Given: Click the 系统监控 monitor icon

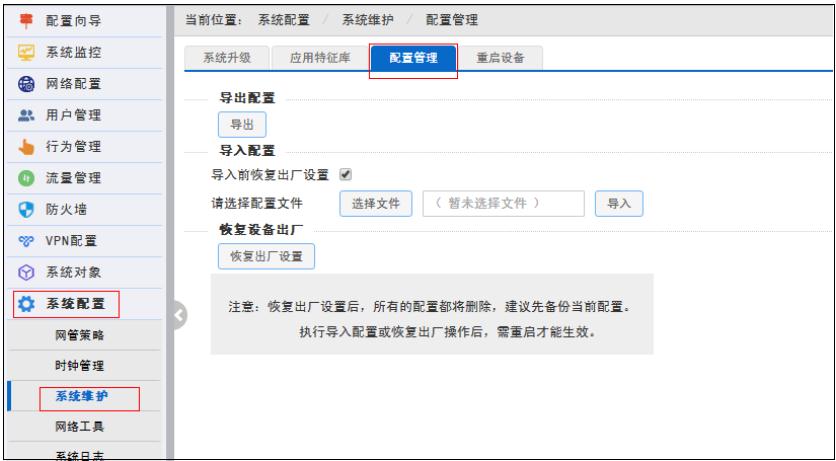Looking at the screenshot, I should click(x=26, y=53).
